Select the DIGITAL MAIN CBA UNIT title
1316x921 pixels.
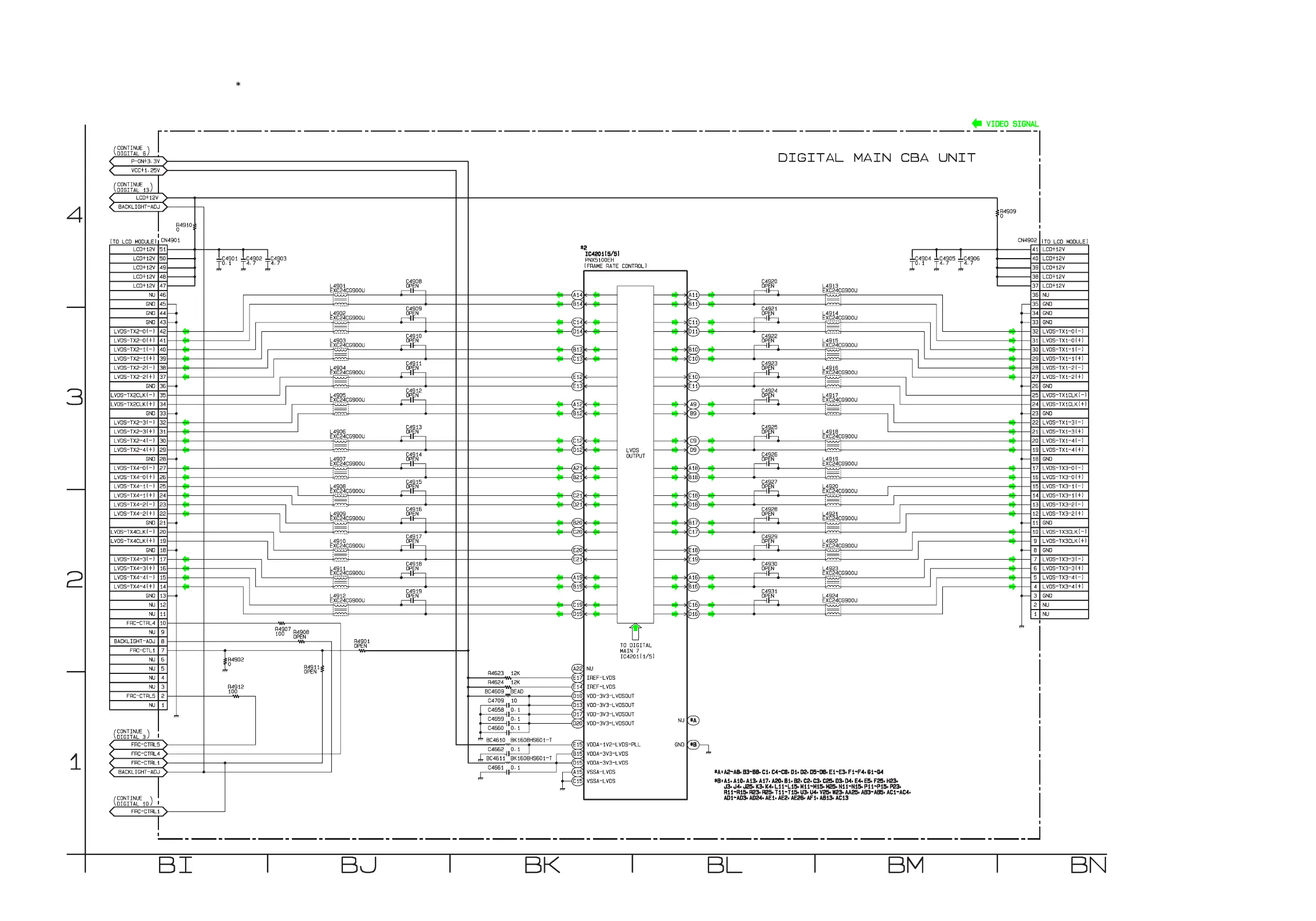876,158
